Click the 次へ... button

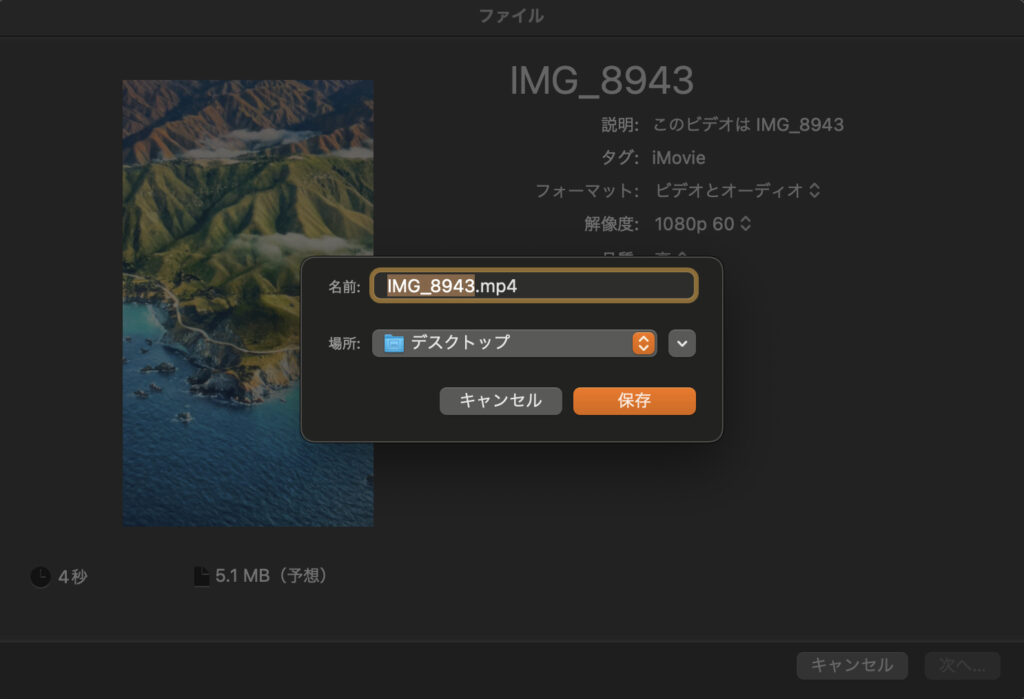961,665
